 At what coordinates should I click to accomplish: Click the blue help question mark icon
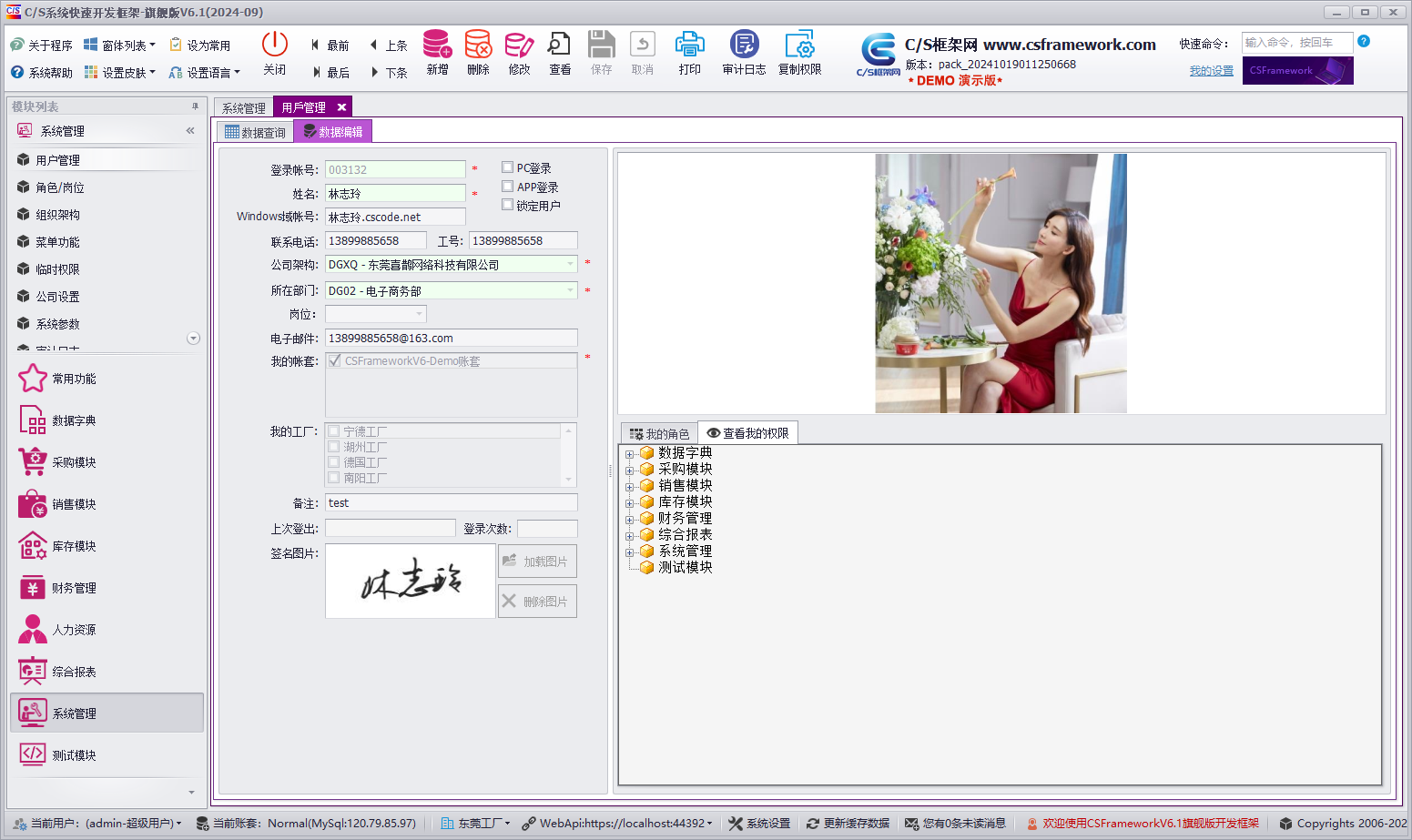coord(1364,41)
